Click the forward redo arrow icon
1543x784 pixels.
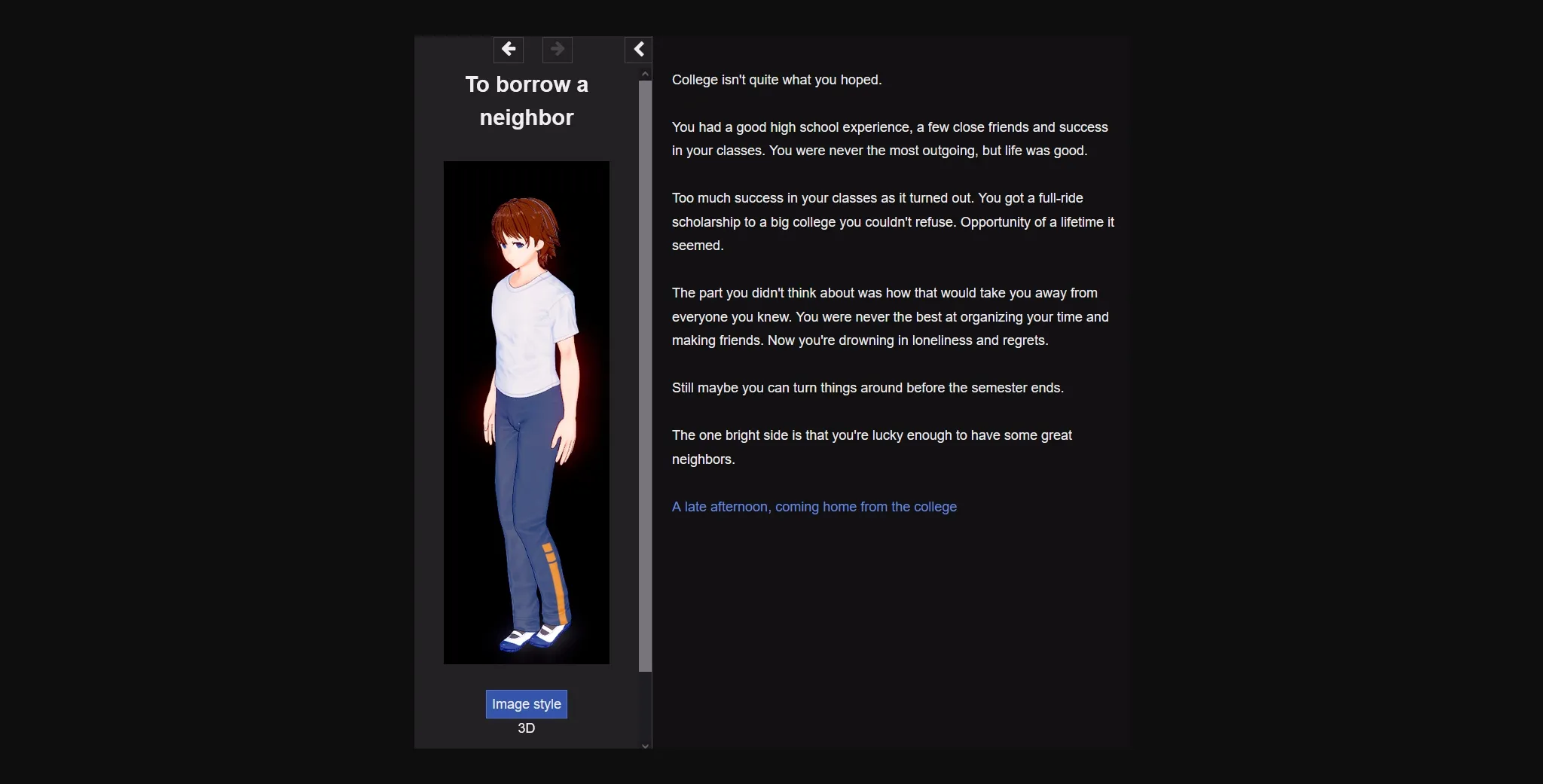tap(556, 49)
